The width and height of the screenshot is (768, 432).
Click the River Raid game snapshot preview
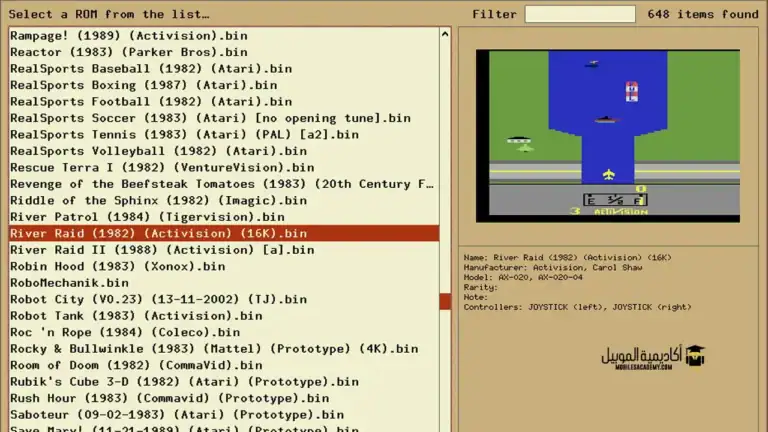coord(607,135)
